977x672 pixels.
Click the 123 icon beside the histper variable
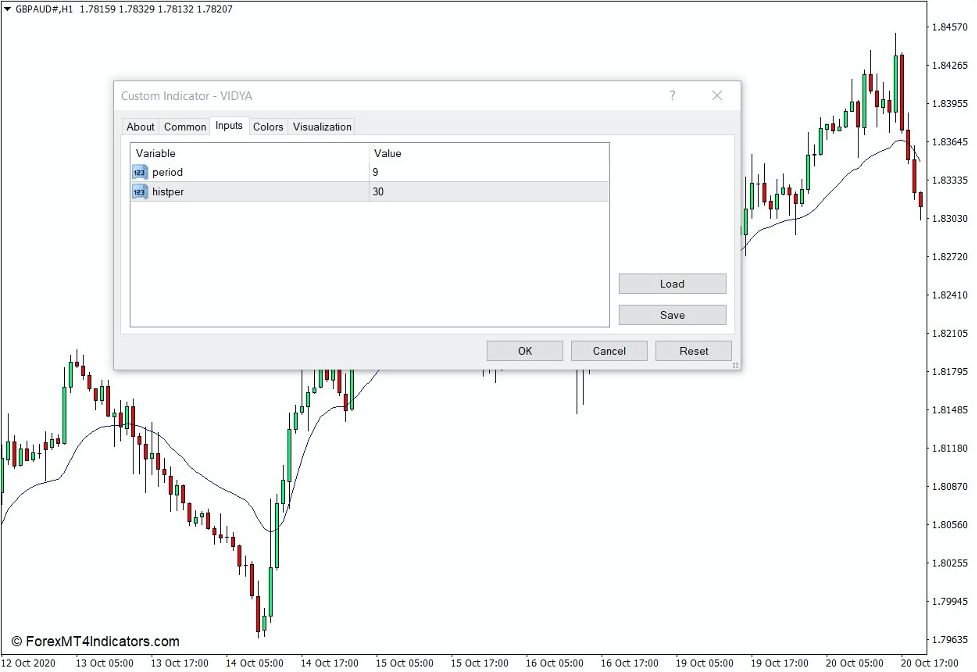(x=139, y=192)
